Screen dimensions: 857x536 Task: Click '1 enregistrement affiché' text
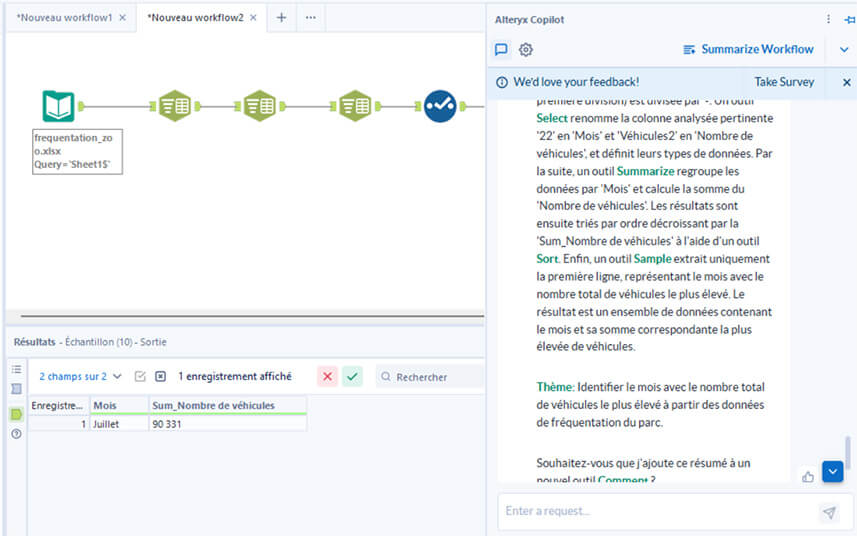click(x=234, y=376)
